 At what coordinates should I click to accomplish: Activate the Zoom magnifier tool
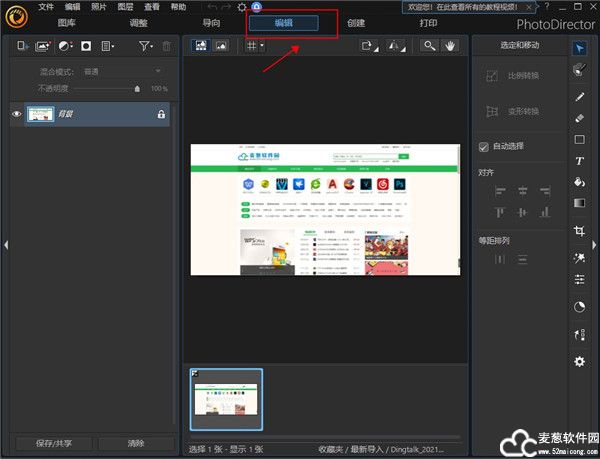(429, 46)
